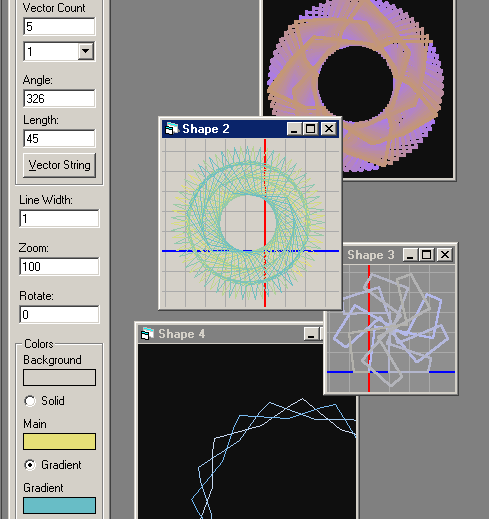Select the Gradient color radio button

[x=30, y=465]
